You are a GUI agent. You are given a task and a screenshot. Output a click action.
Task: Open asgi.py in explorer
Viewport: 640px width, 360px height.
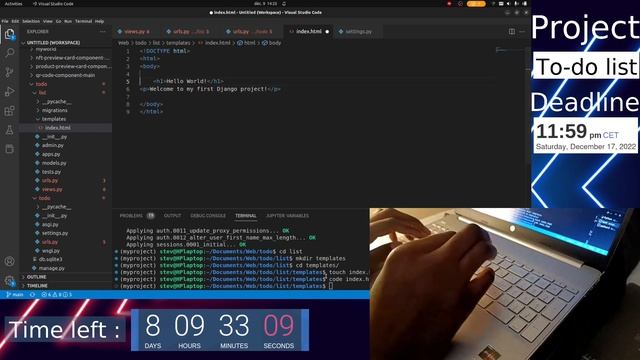50,224
